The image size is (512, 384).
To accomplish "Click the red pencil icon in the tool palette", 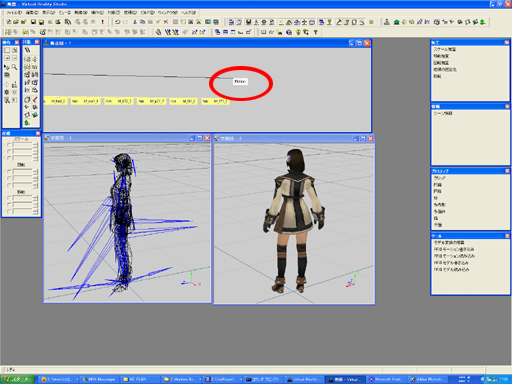I will point(35,99).
